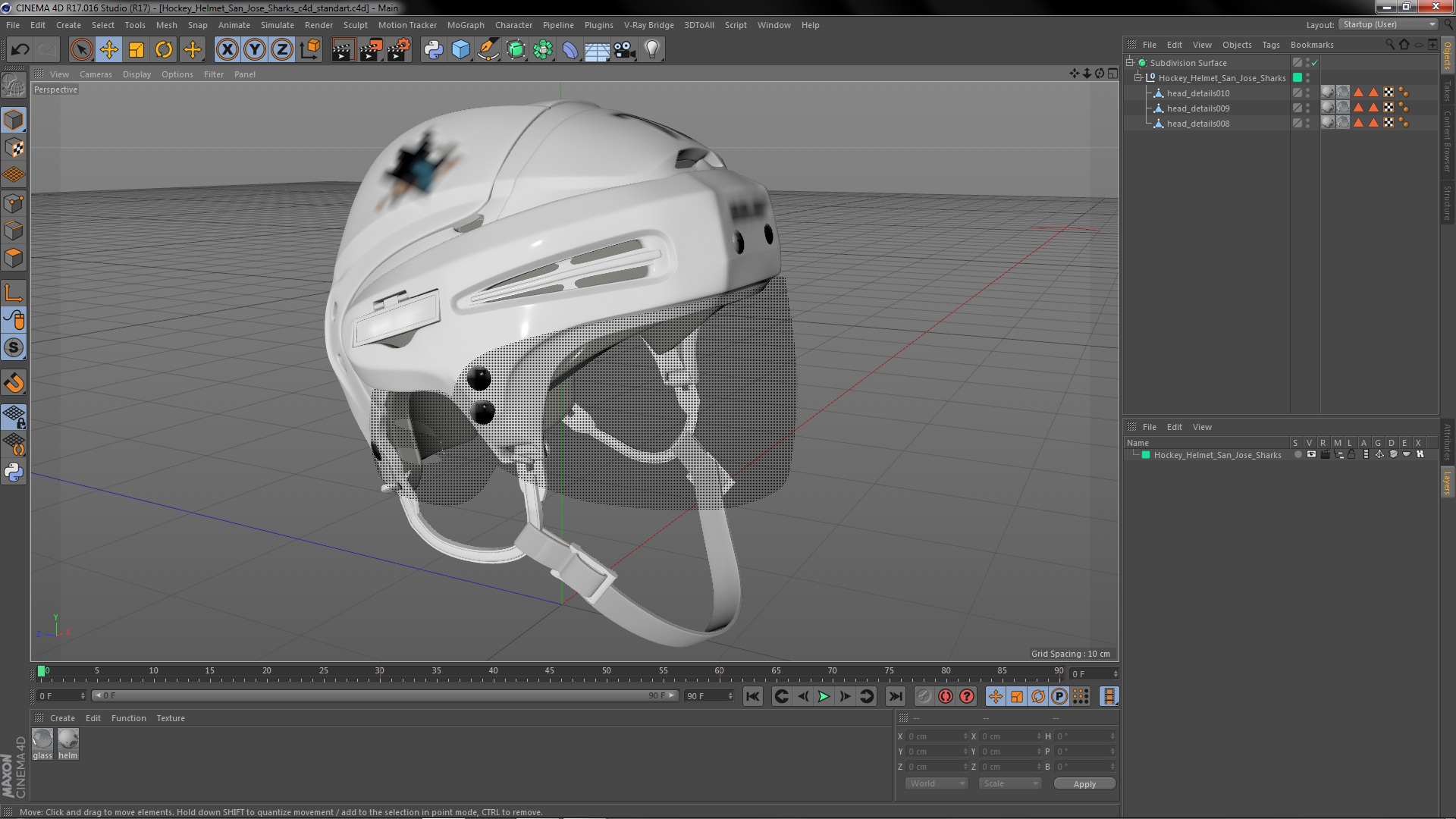The image size is (1456, 819).
Task: Collapse Hockey_Helmet_San_Jose_Sharks null hierarchy
Action: pos(1138,77)
